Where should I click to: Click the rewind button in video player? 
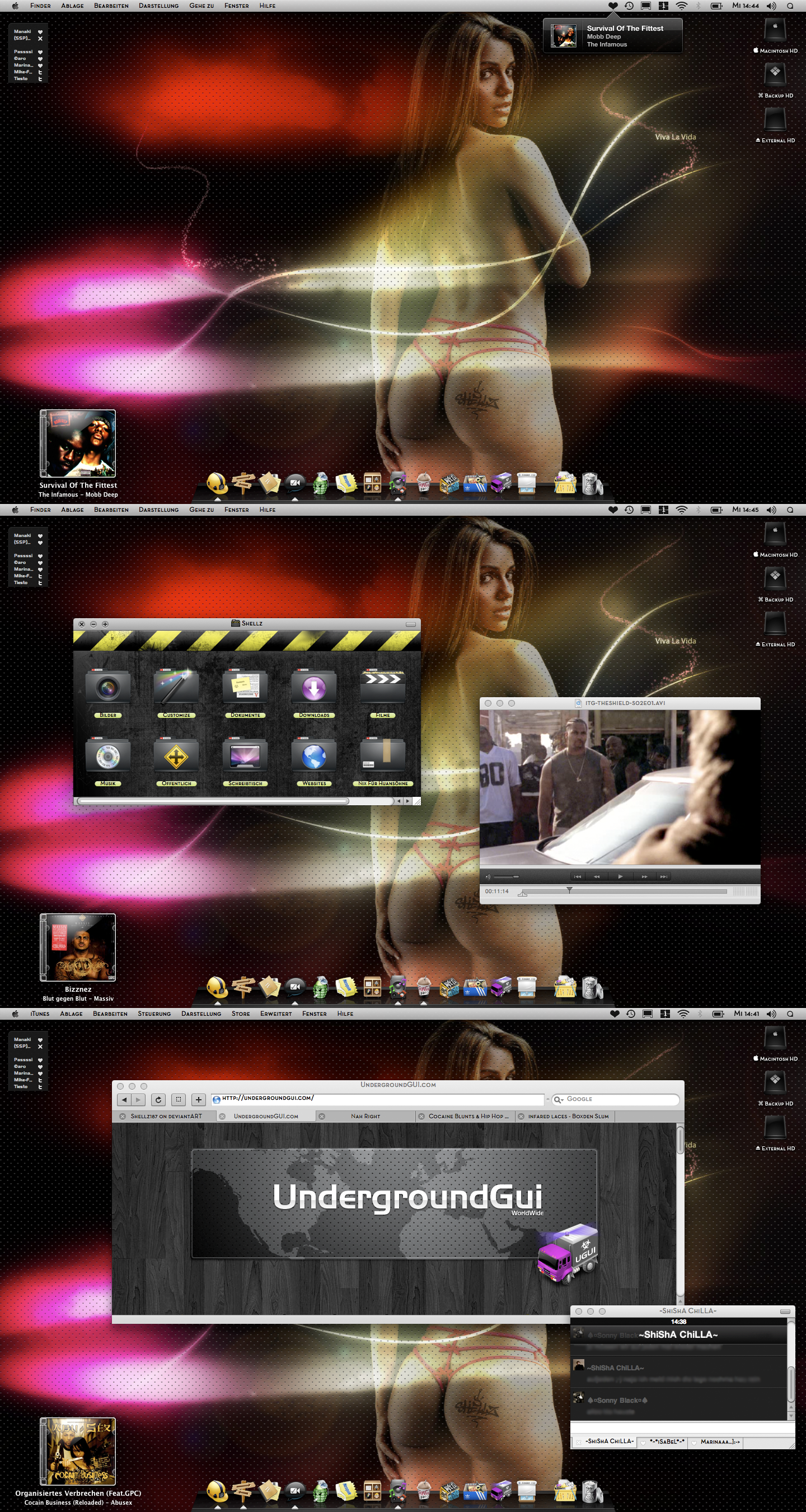pos(597,876)
